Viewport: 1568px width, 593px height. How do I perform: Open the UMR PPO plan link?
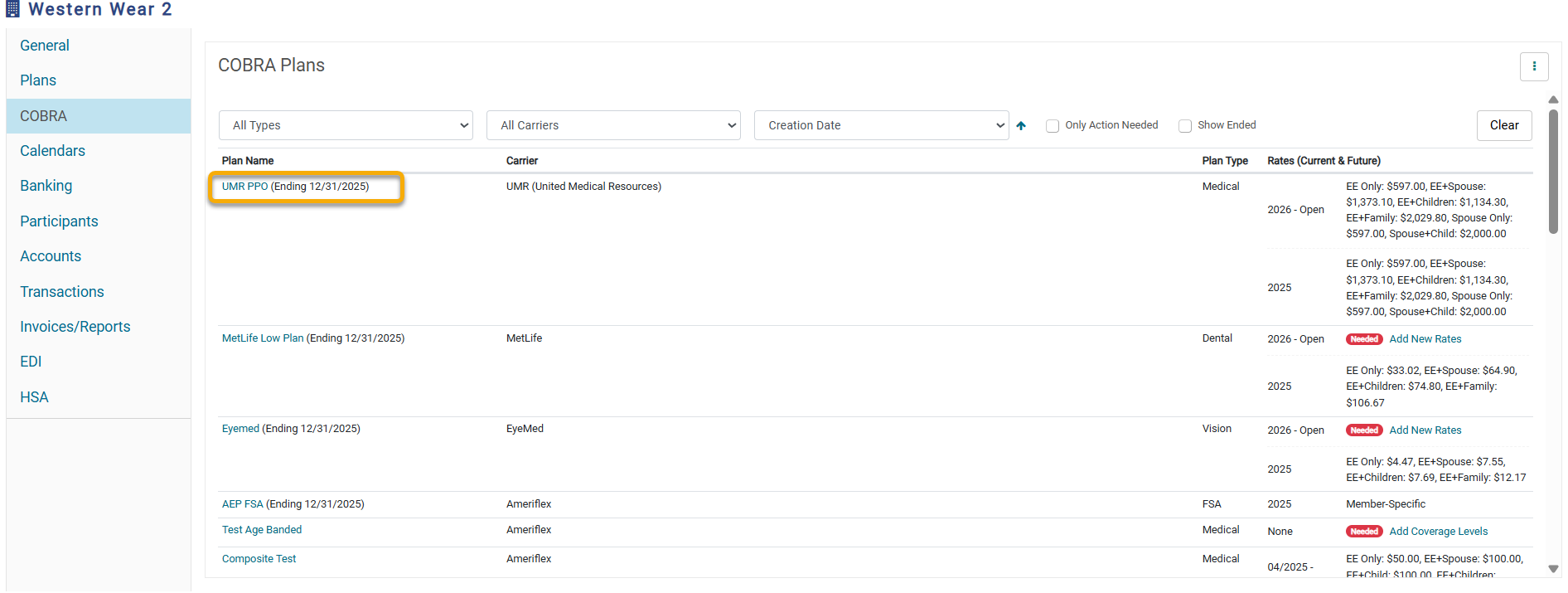[x=244, y=187]
